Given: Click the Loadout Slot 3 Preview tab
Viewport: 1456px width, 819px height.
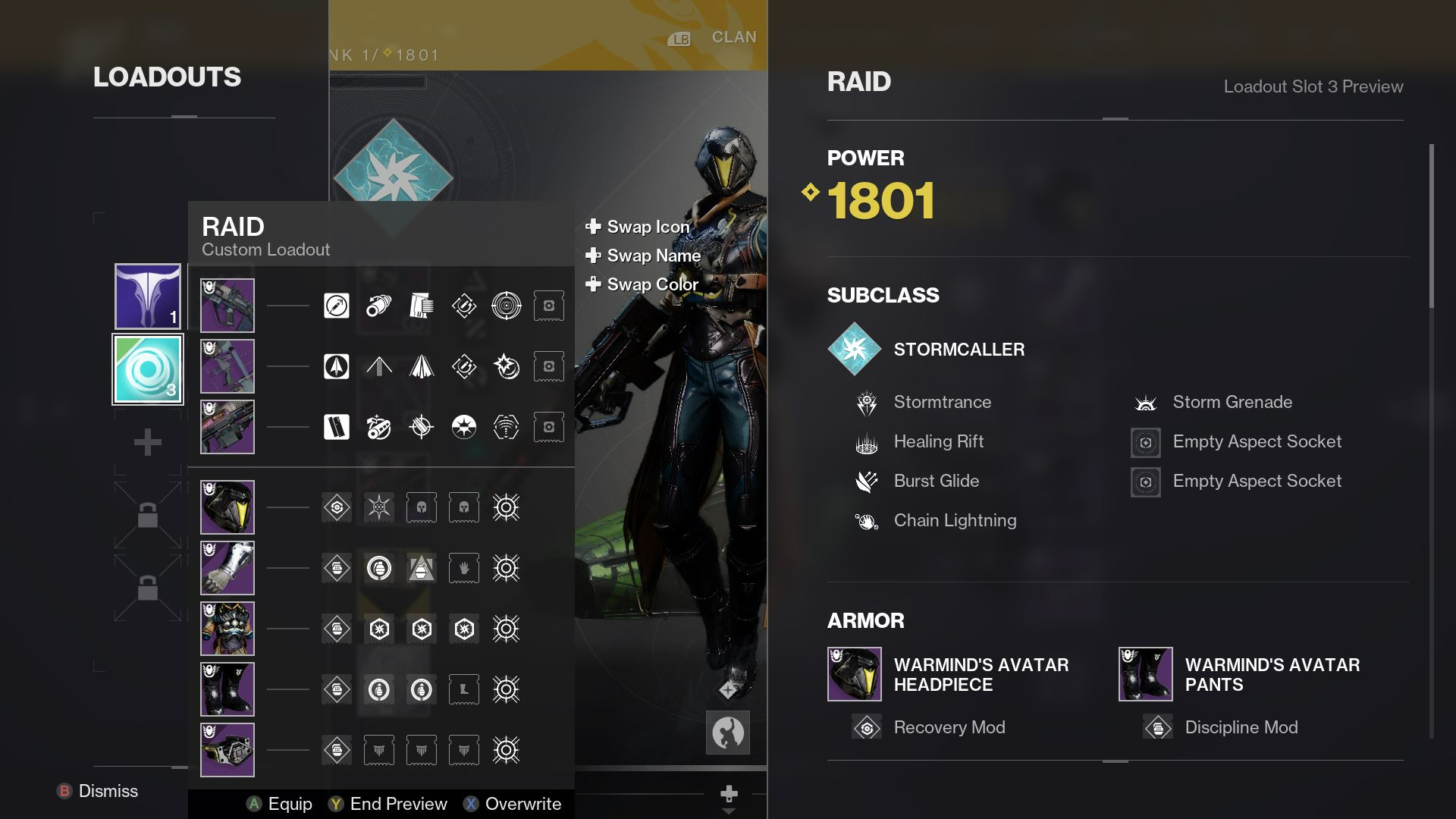Looking at the screenshot, I should [x=1313, y=85].
